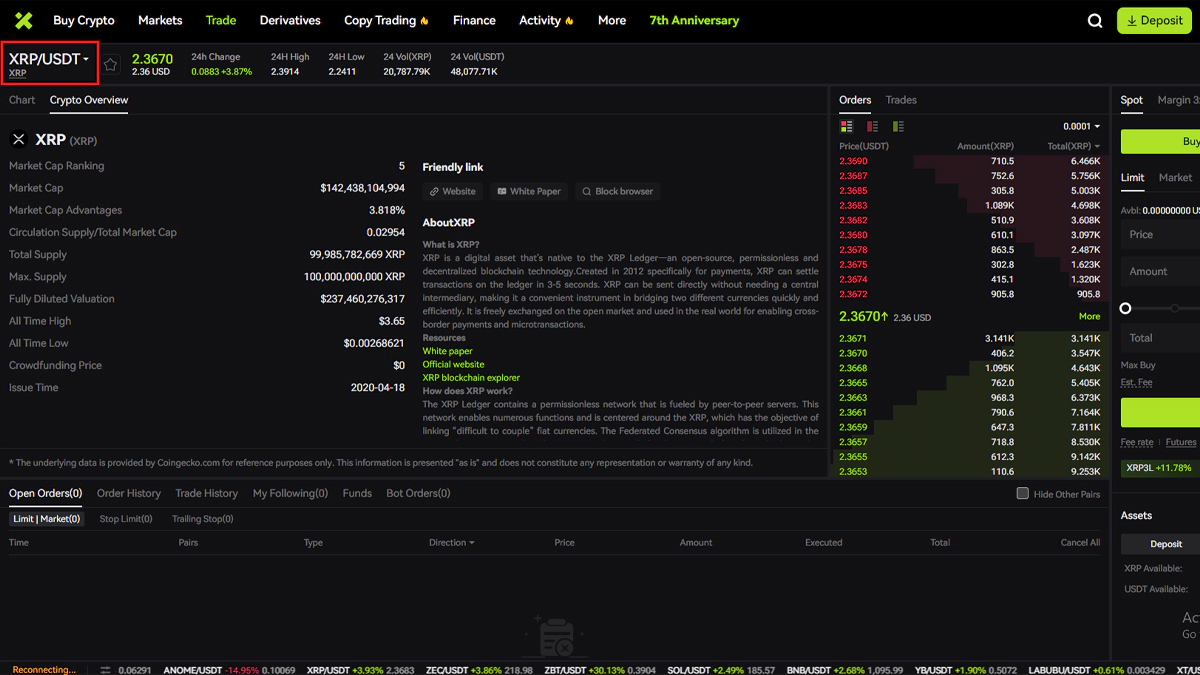Open the search magnifier icon
Image resolution: width=1200 pixels, height=675 pixels.
pyautogui.click(x=1095, y=21)
